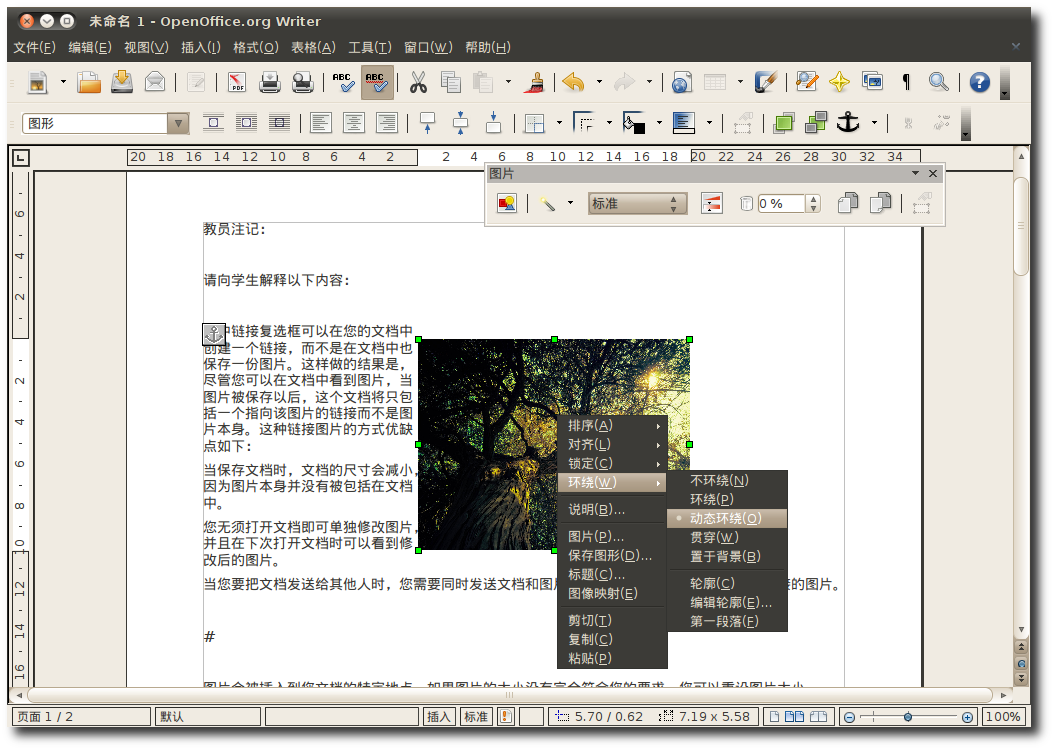Viewport: 1054px width, 750px height.
Task: Change anchor with the anchor icon
Action: coord(848,123)
